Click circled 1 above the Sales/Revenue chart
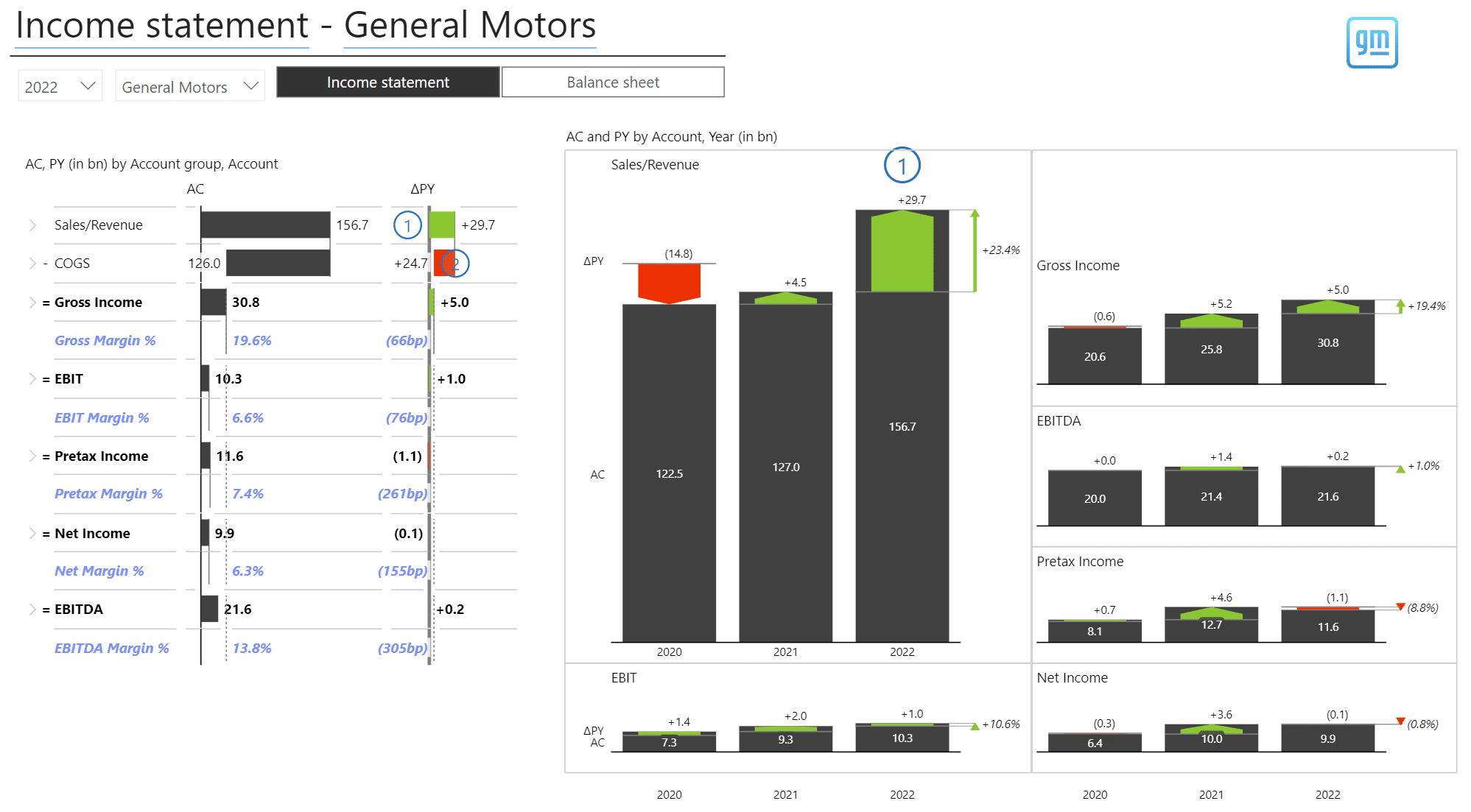The image size is (1471, 812). coord(902,166)
